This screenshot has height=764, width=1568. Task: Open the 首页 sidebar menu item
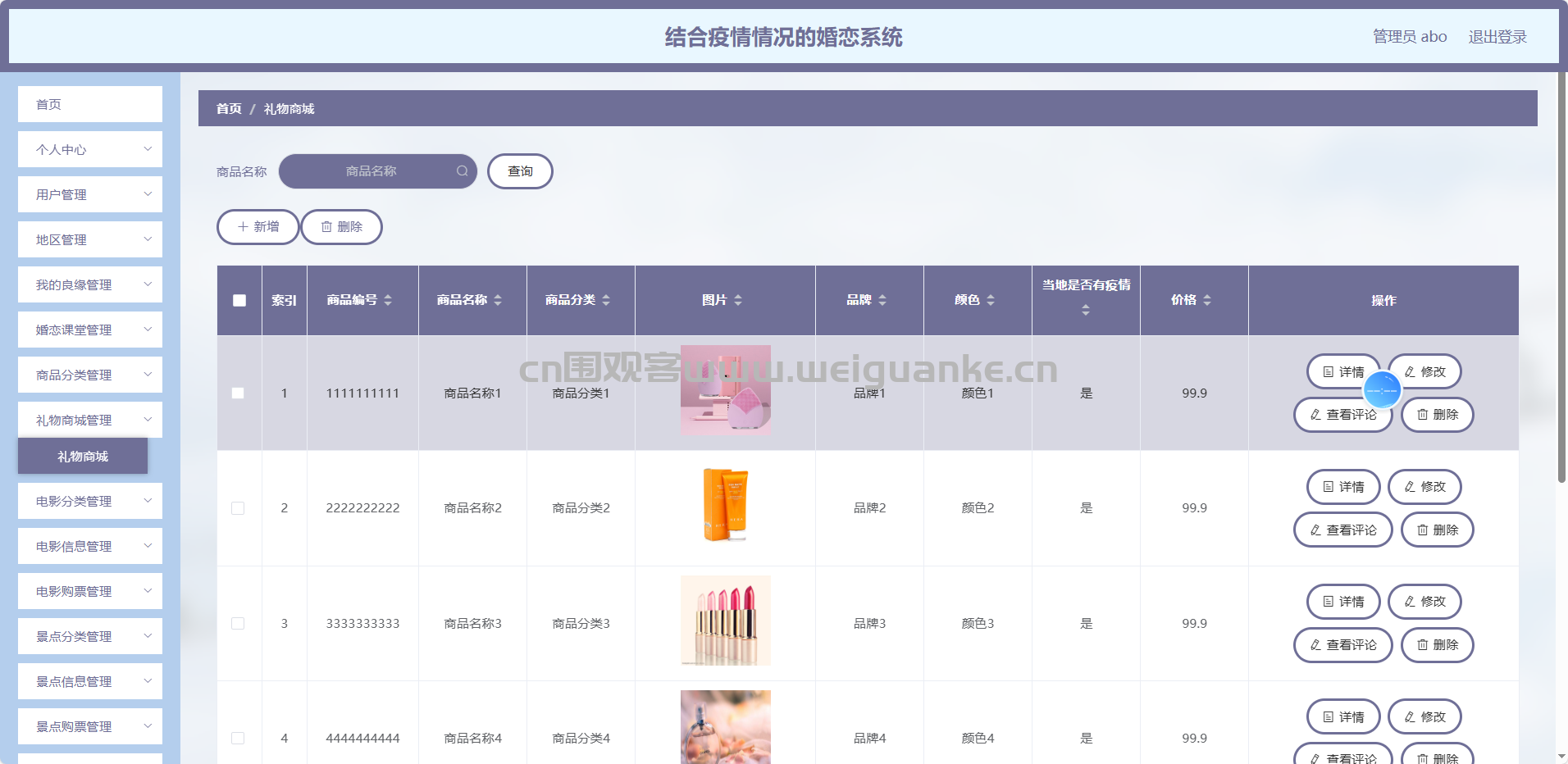(90, 104)
